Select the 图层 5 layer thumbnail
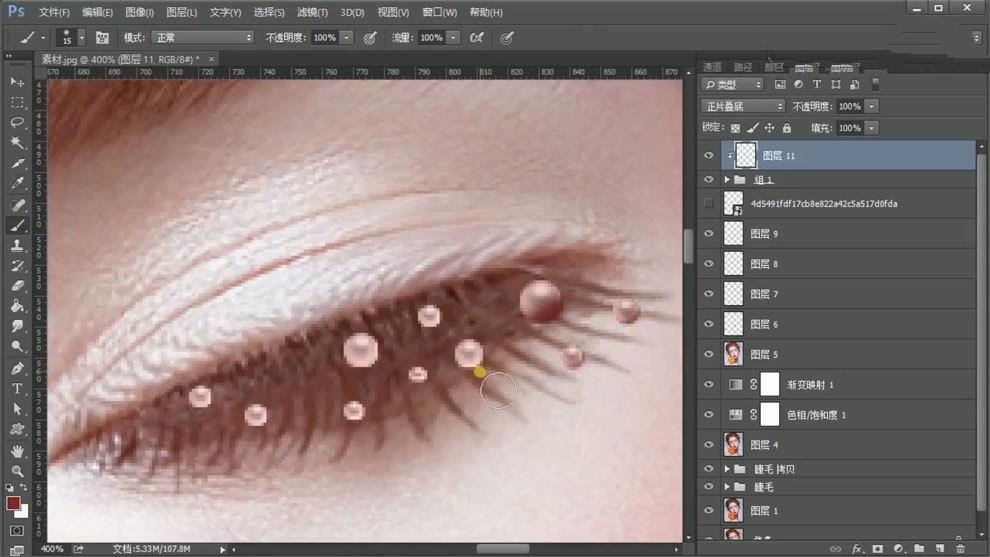The height and width of the screenshot is (557, 990). pos(733,354)
